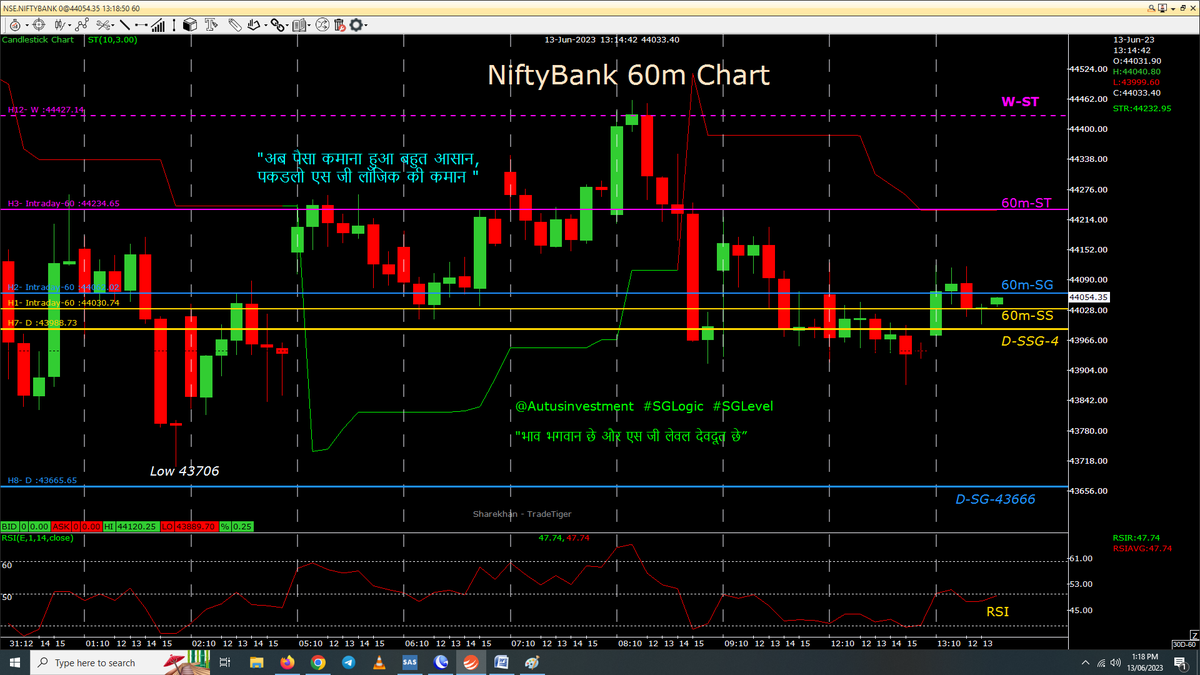Click the pencil tag icon in toolbar
Image resolution: width=1200 pixels, height=675 pixels.
coord(235,24)
